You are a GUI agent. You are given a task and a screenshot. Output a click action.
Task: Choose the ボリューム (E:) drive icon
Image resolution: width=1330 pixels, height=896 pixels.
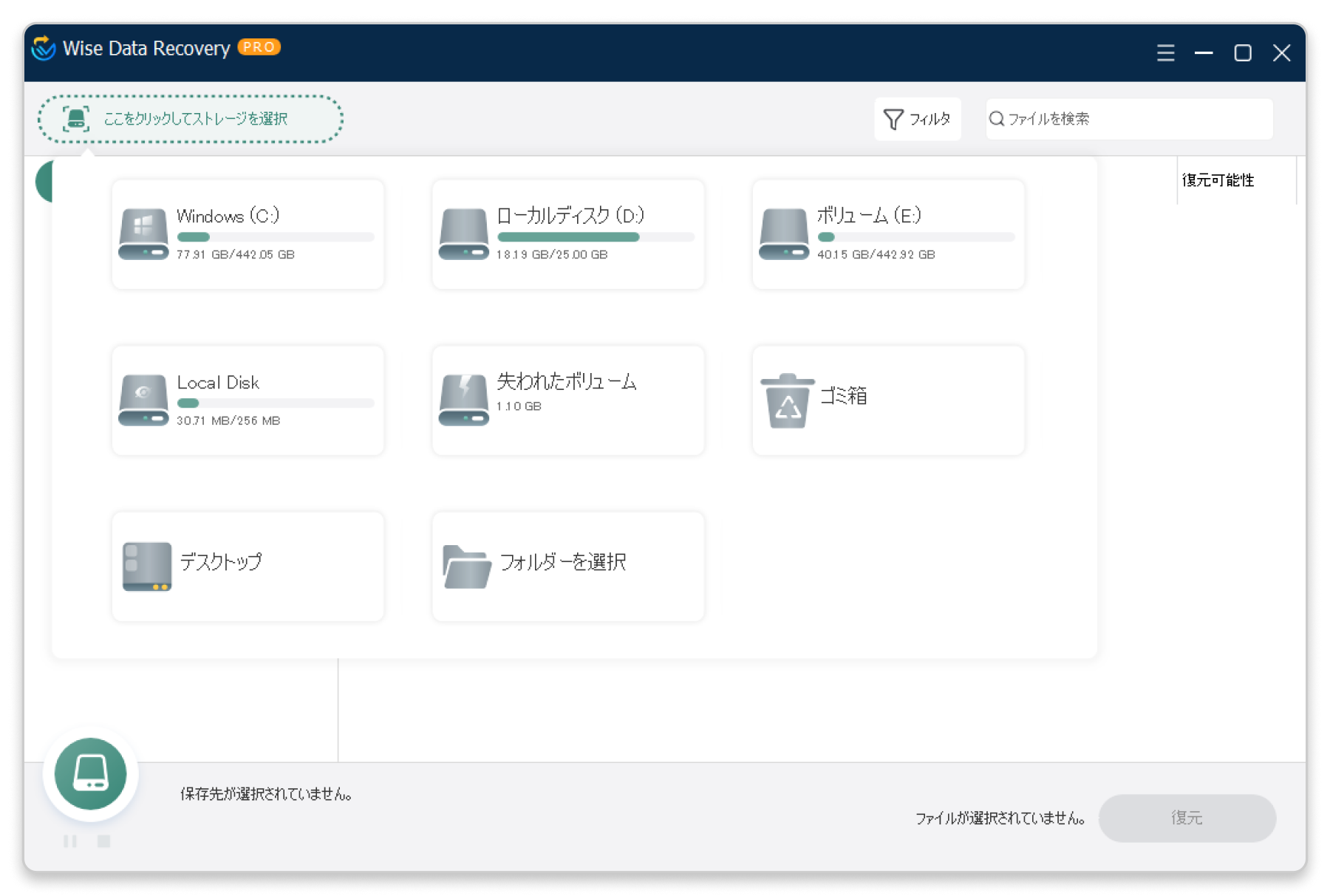point(784,234)
